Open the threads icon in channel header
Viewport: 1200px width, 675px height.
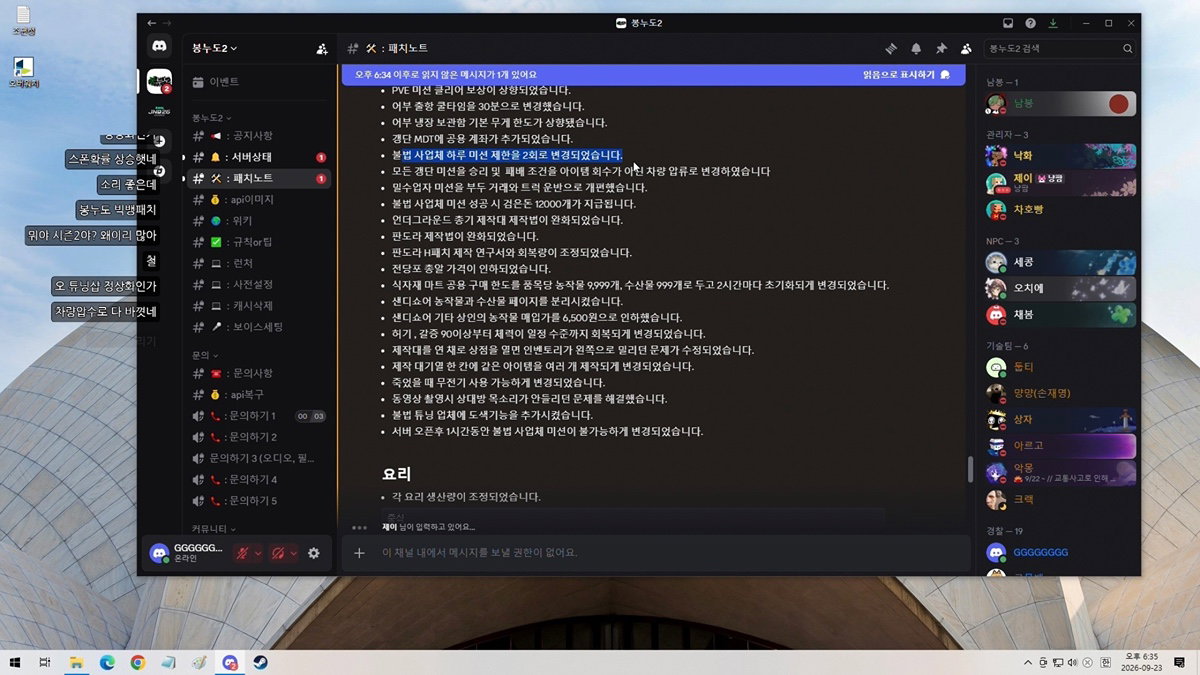891,48
